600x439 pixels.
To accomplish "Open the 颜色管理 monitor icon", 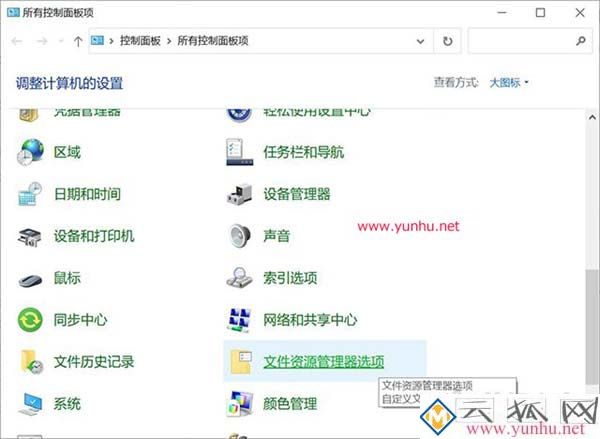I will 240,404.
